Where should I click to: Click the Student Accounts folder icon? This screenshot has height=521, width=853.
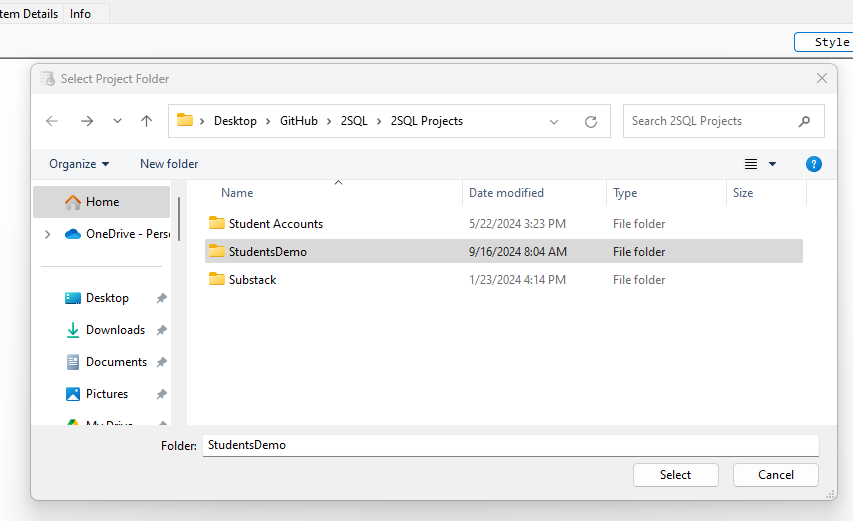[x=217, y=223]
